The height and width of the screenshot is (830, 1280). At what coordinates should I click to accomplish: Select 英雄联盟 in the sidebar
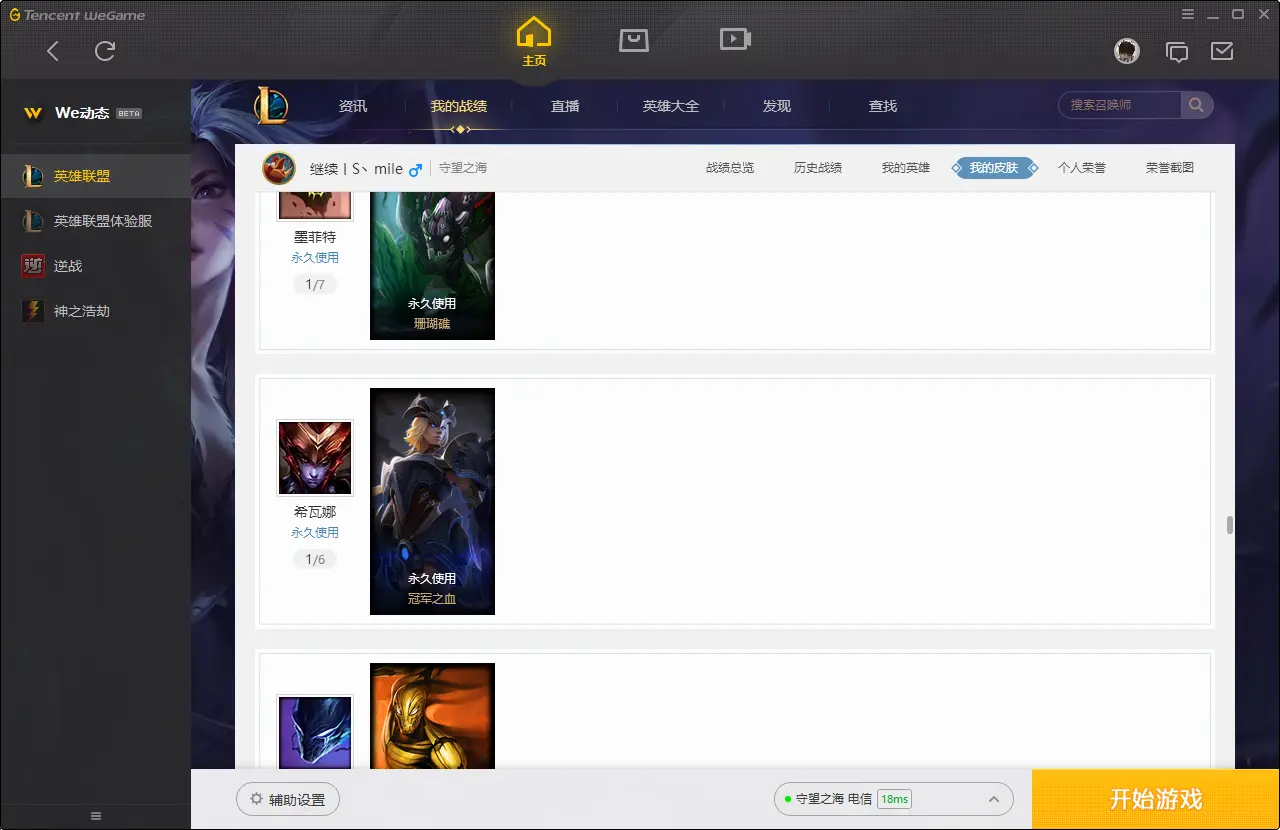[x=95, y=176]
